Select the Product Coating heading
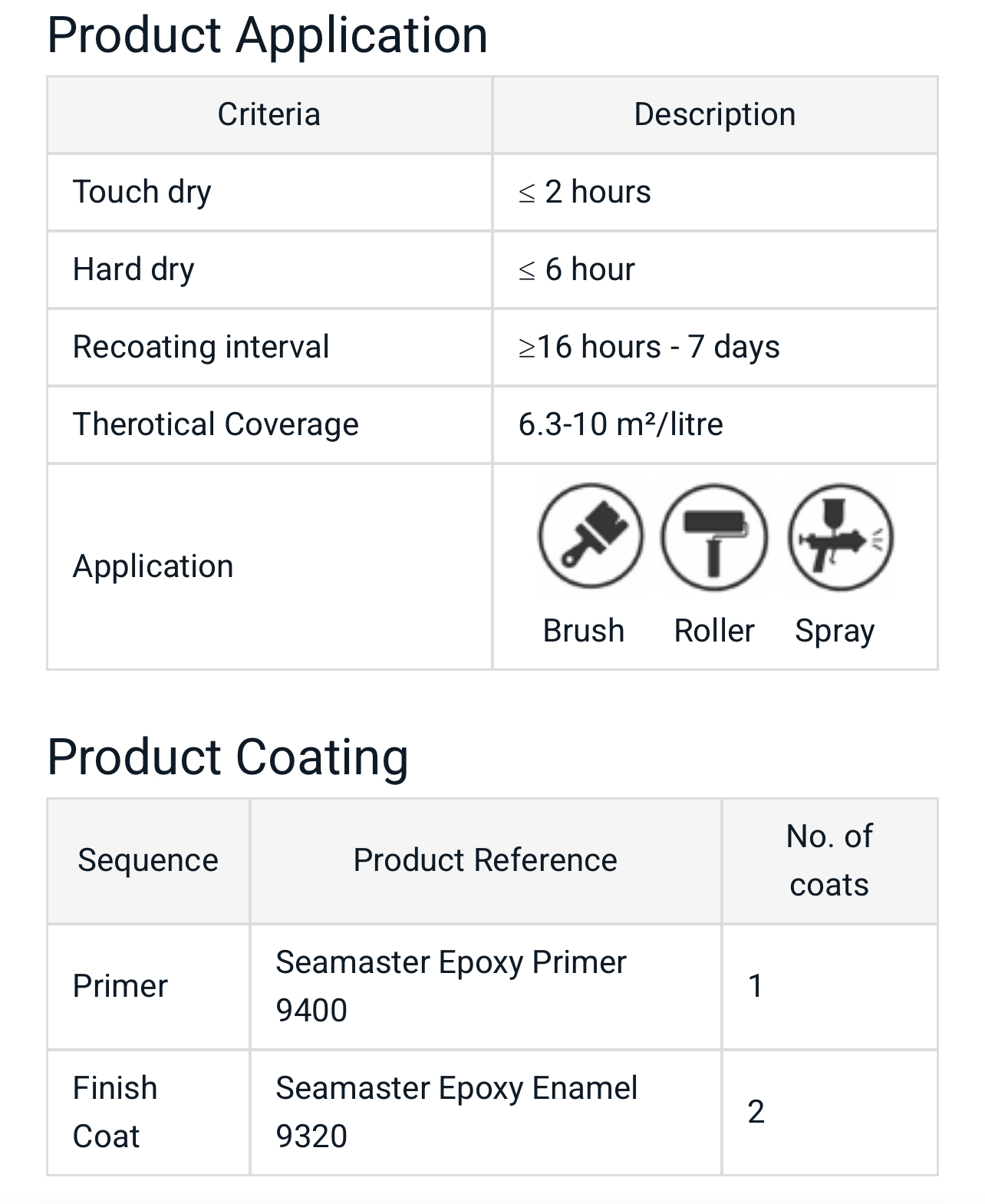Viewport: 985px width, 1204px height. coord(227,757)
